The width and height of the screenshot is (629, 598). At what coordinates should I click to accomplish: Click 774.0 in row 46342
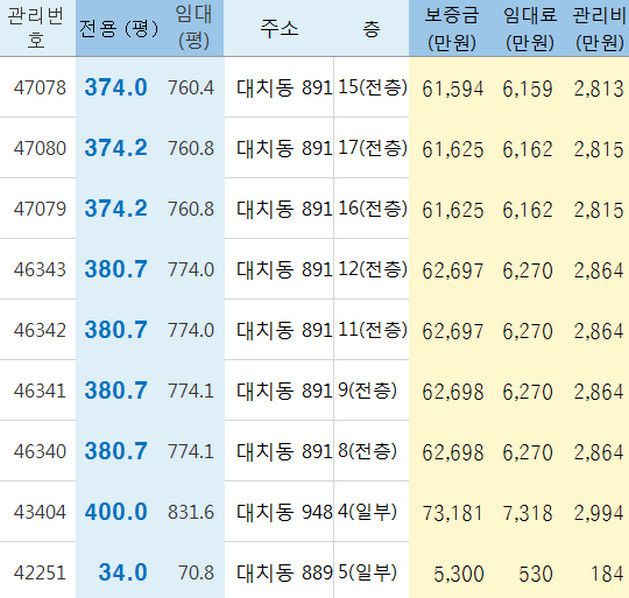(x=191, y=330)
